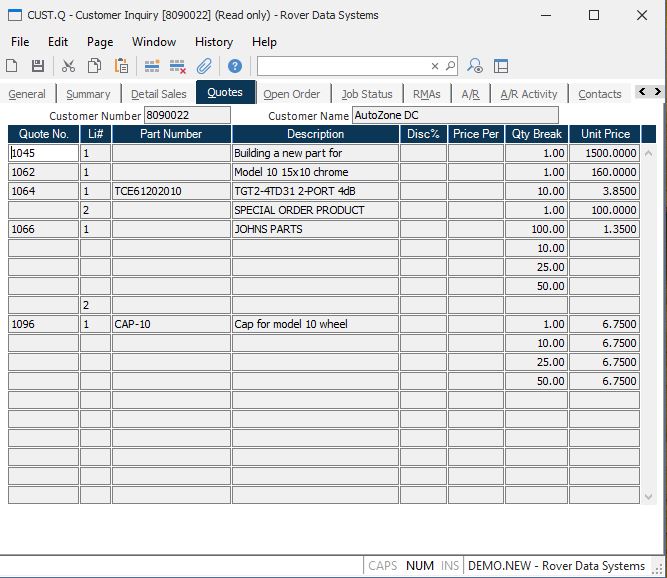Click the Copy icon in toolbar
667x578 pixels.
click(94, 66)
